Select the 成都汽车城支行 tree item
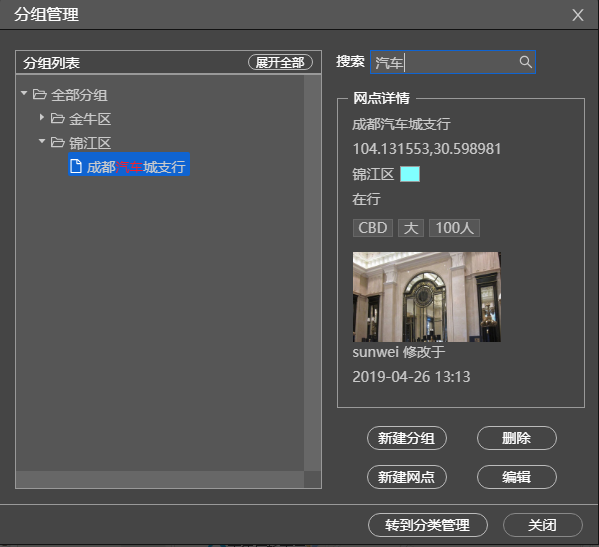Image resolution: width=599 pixels, height=547 pixels. tap(129, 164)
